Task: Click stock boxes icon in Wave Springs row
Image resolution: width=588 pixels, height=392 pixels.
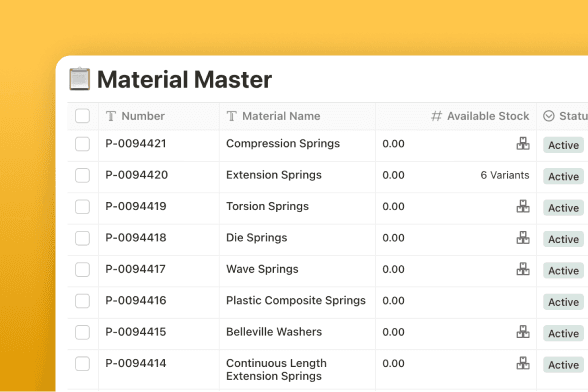Action: [x=523, y=269]
